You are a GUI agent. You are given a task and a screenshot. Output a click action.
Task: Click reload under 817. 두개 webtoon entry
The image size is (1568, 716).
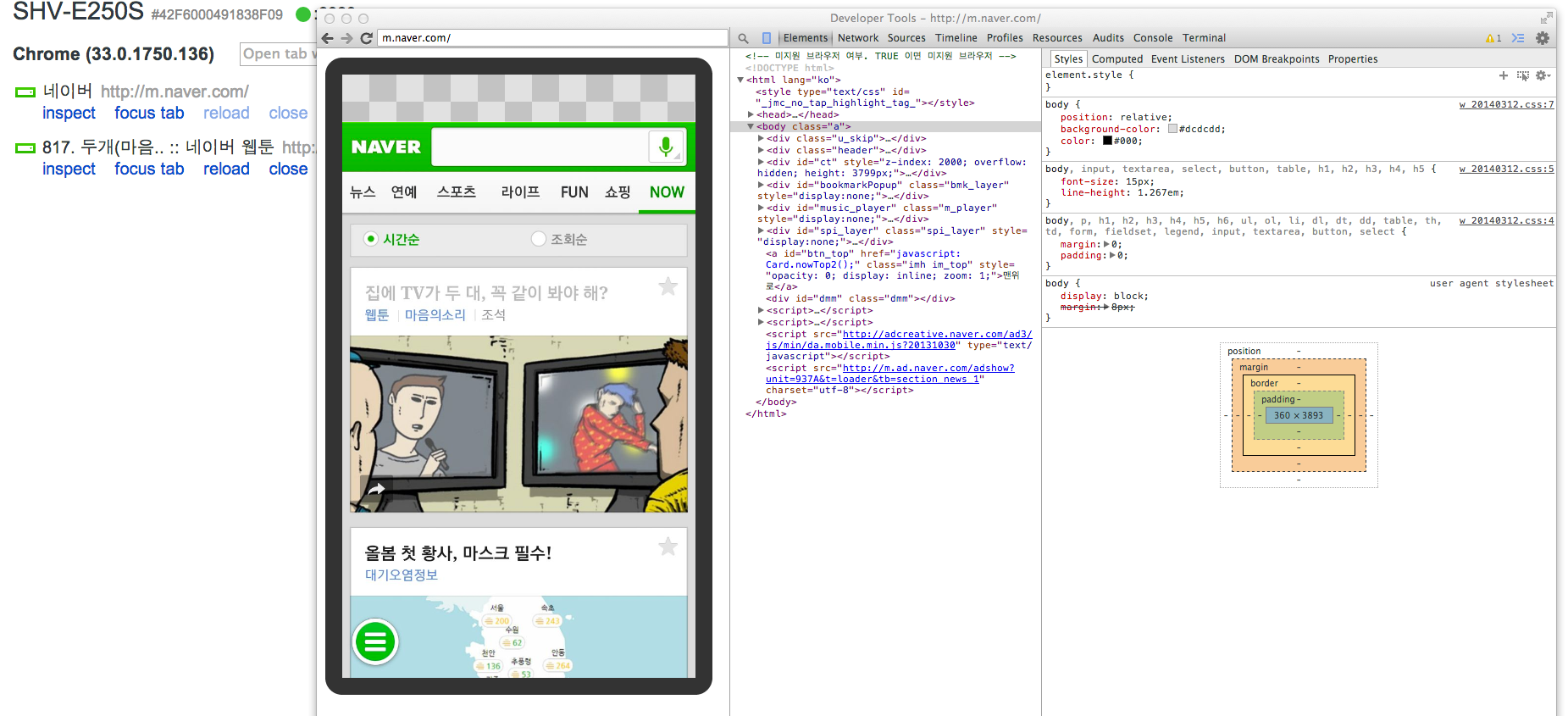(x=226, y=169)
